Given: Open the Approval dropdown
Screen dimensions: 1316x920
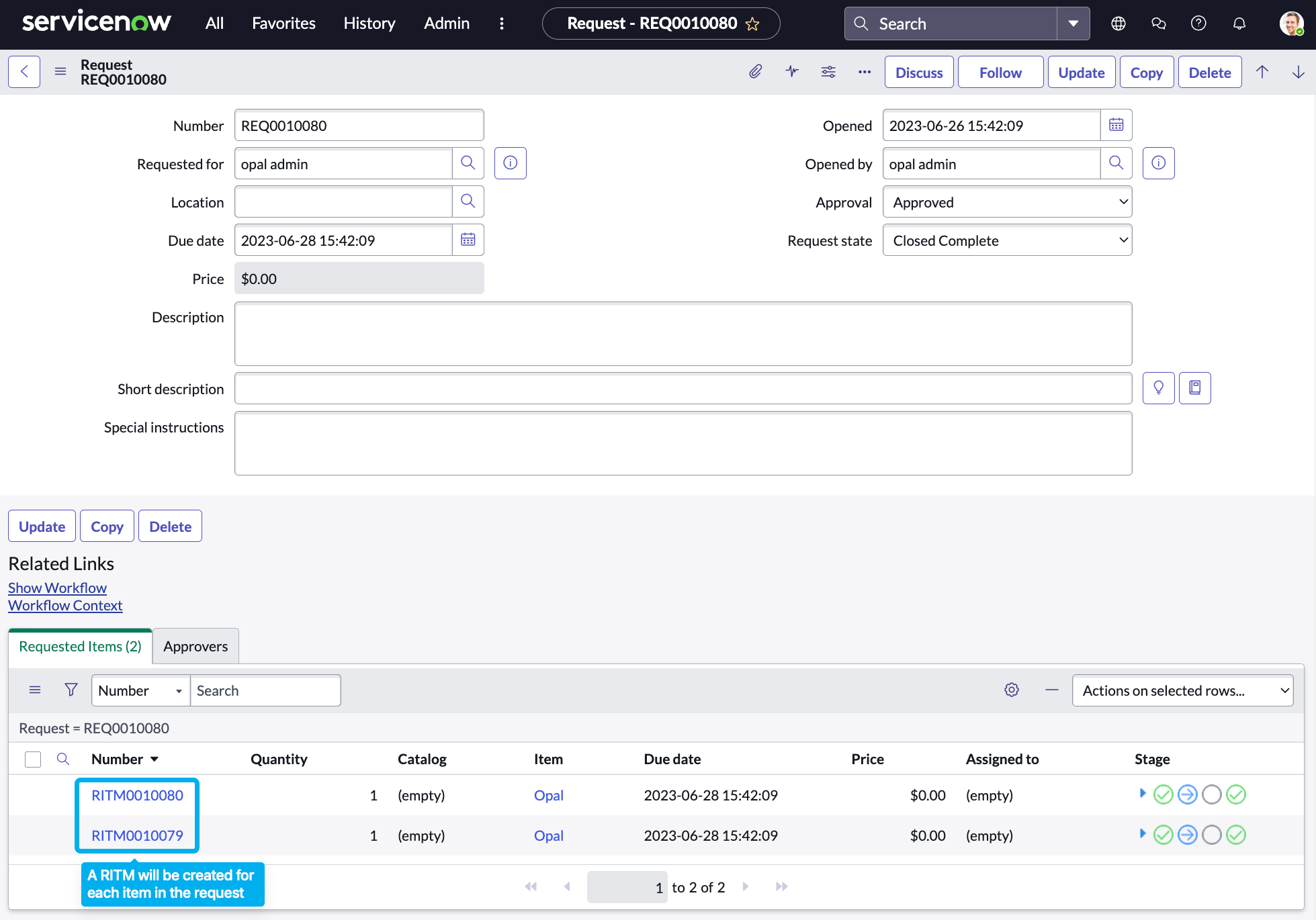Looking at the screenshot, I should click(x=1006, y=202).
